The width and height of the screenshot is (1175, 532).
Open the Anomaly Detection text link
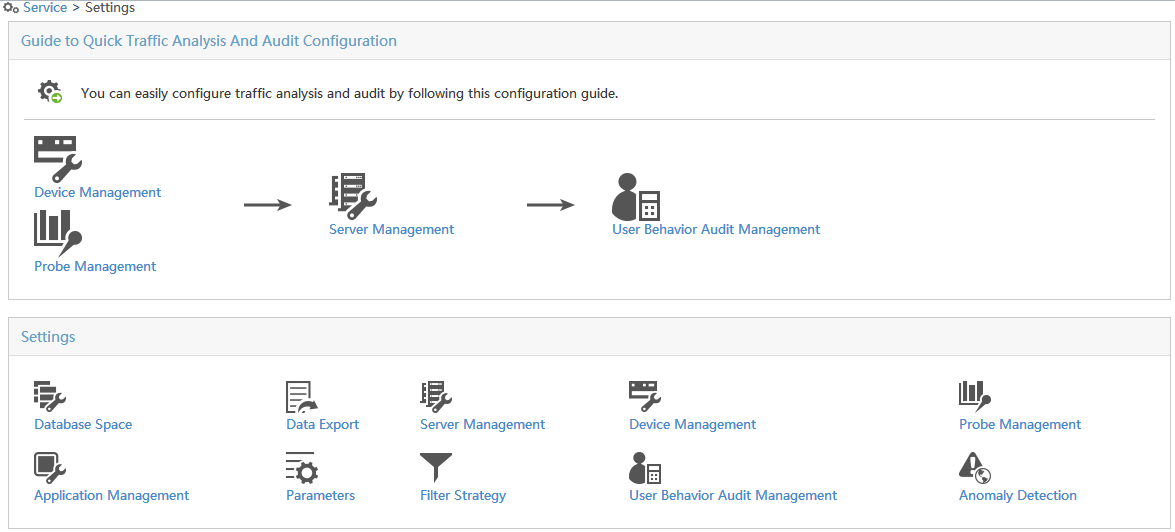pos(1018,495)
